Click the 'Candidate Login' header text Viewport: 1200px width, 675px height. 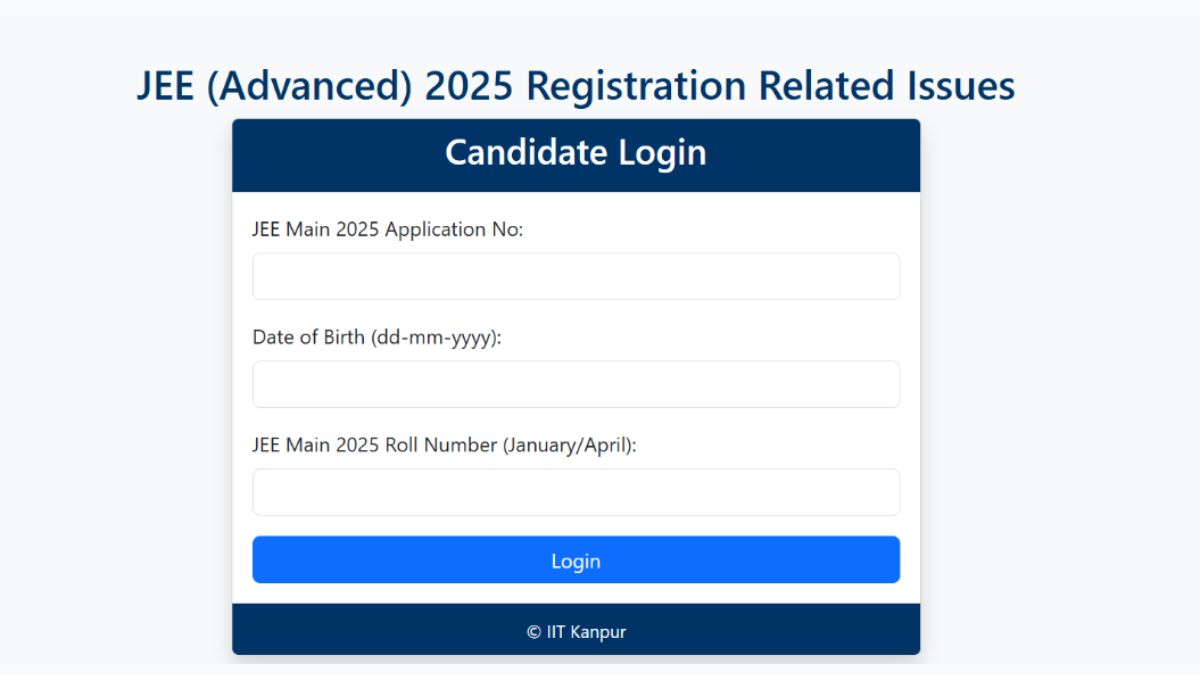tap(576, 153)
